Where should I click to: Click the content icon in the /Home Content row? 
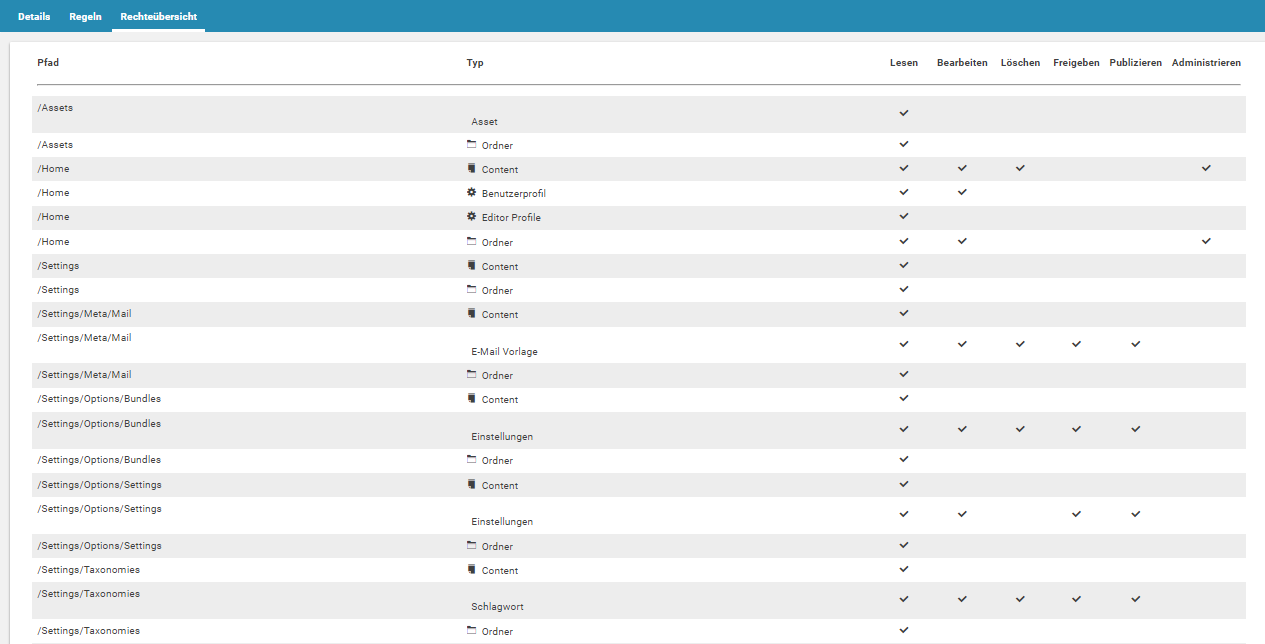[471, 169]
